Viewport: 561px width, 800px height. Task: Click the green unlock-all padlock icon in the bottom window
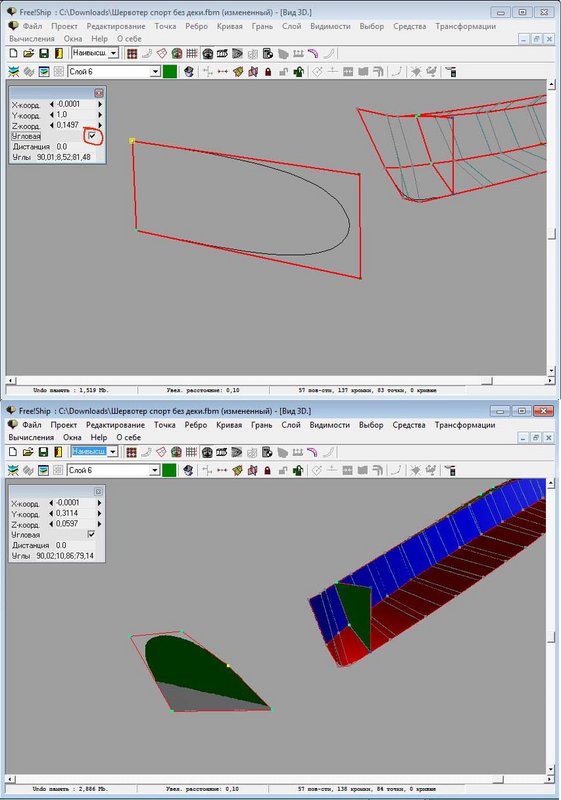coord(298,470)
